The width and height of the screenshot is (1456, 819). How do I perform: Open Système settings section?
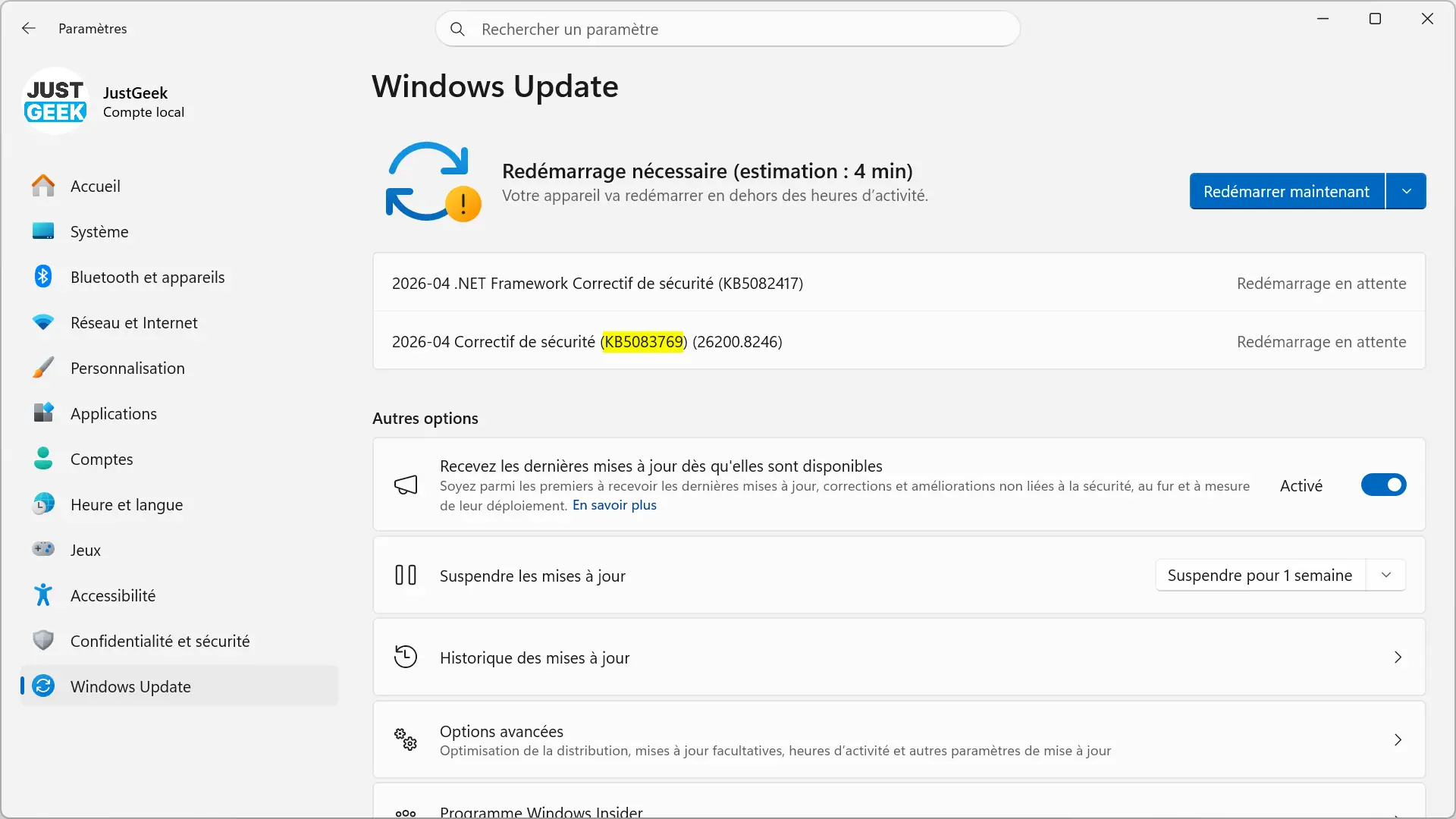click(180, 231)
